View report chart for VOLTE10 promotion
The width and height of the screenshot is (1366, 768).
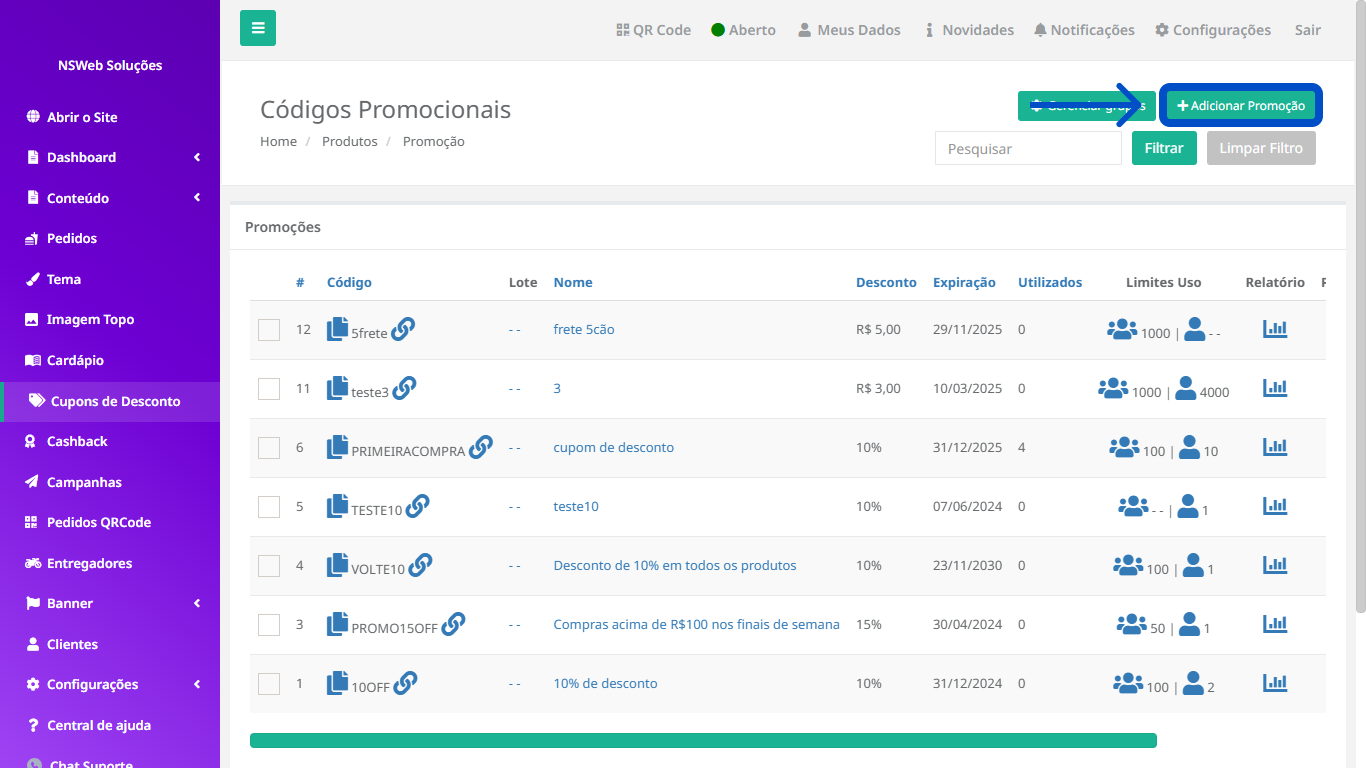(x=1275, y=565)
